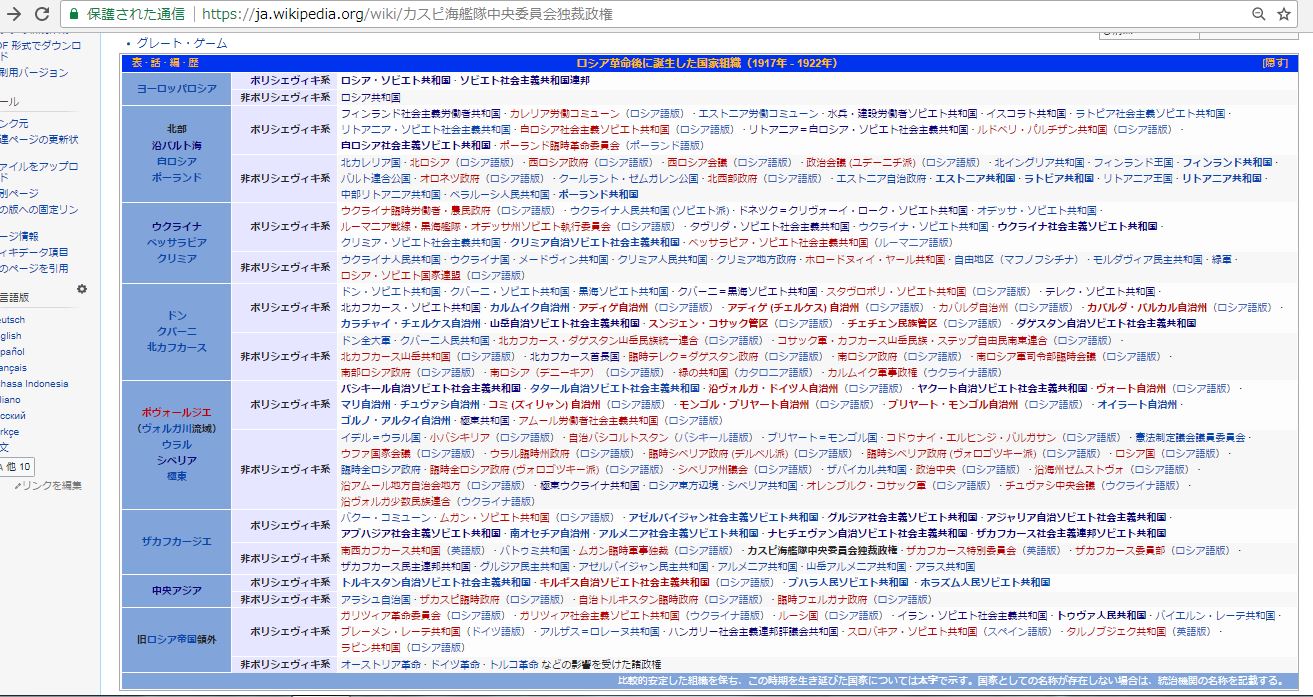1313x697 pixels.
Task: Open エストニア共和国 link
Action: 975,178
